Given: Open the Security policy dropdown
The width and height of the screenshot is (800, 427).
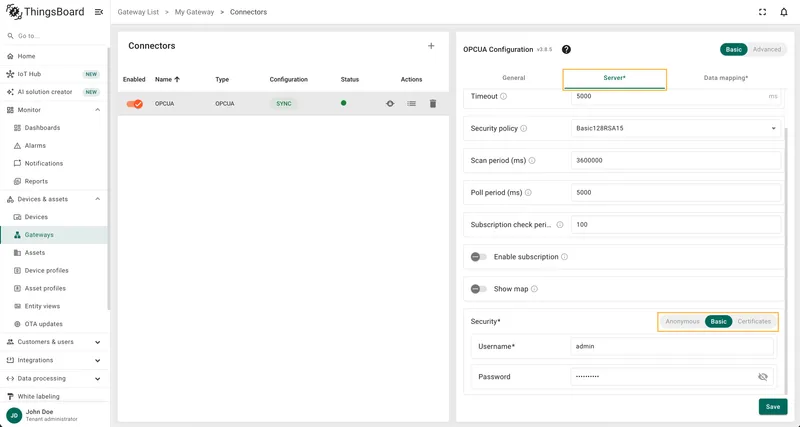Looking at the screenshot, I should 676,129.
